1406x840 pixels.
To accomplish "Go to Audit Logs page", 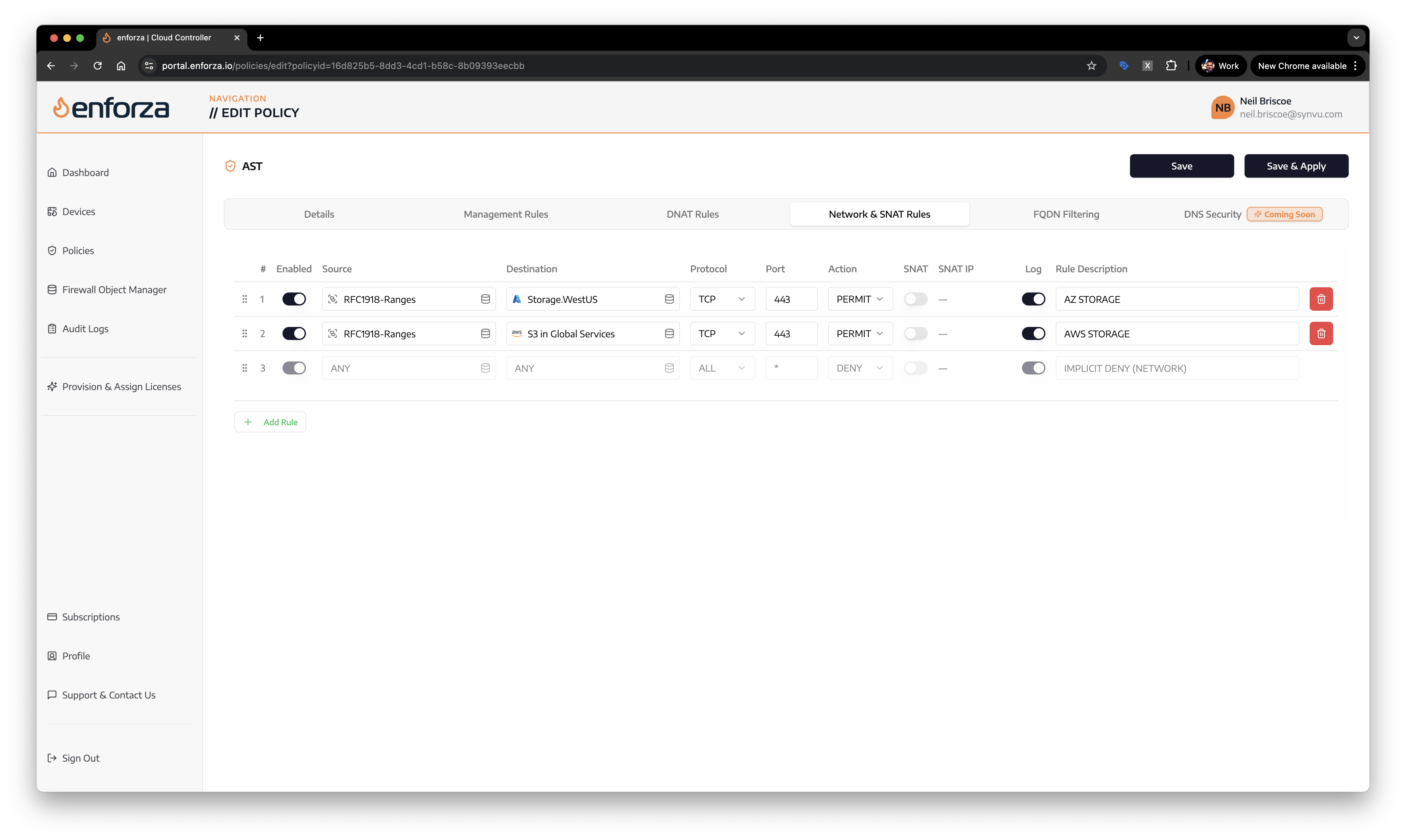I will [x=85, y=328].
